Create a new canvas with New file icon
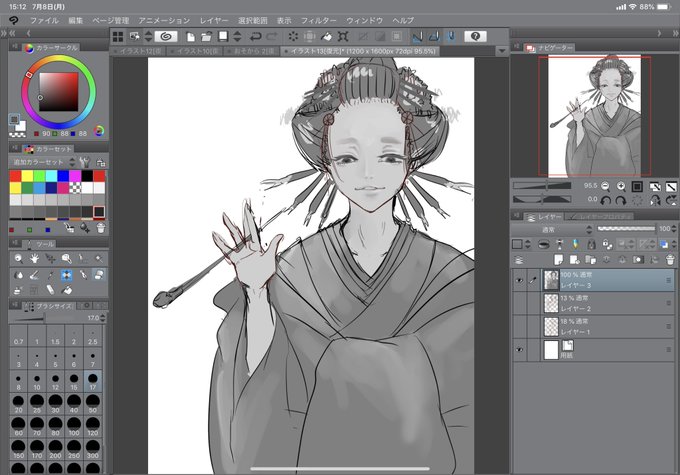The height and width of the screenshot is (475, 680). 190,37
